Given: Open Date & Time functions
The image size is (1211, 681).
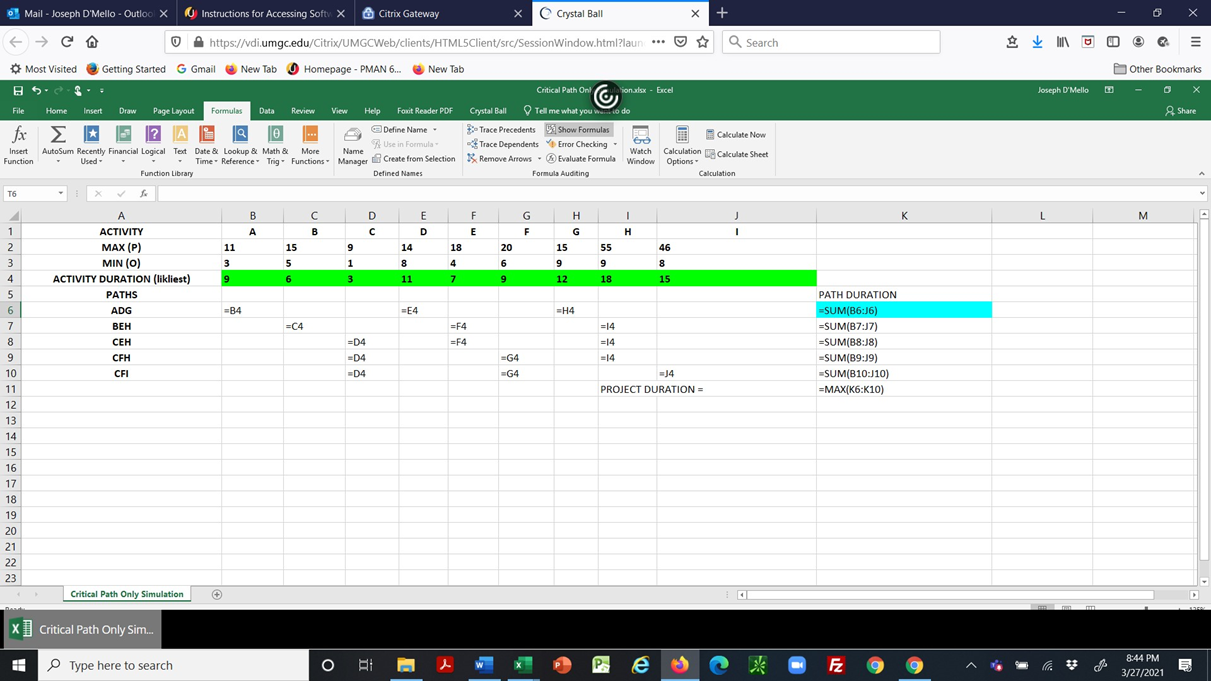Looking at the screenshot, I should 207,146.
